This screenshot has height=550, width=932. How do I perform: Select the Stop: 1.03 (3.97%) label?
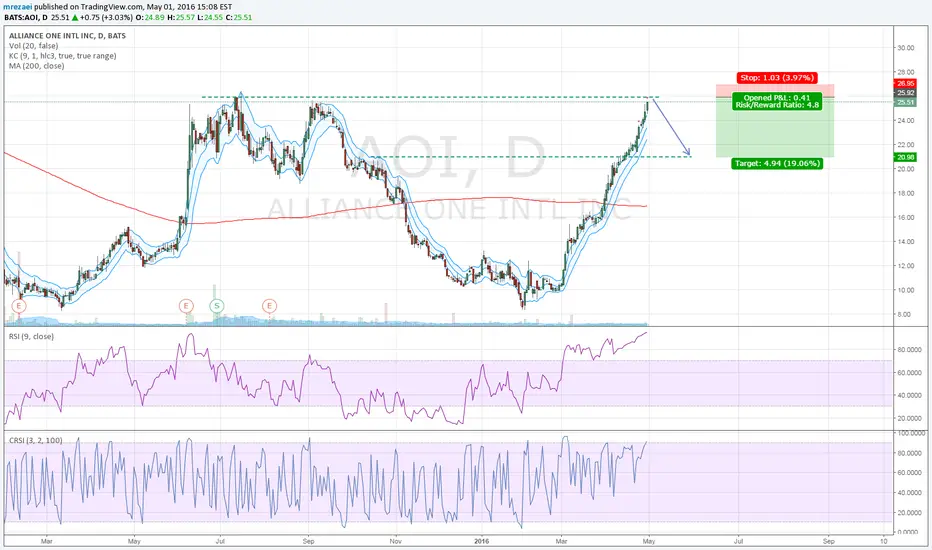[777, 78]
